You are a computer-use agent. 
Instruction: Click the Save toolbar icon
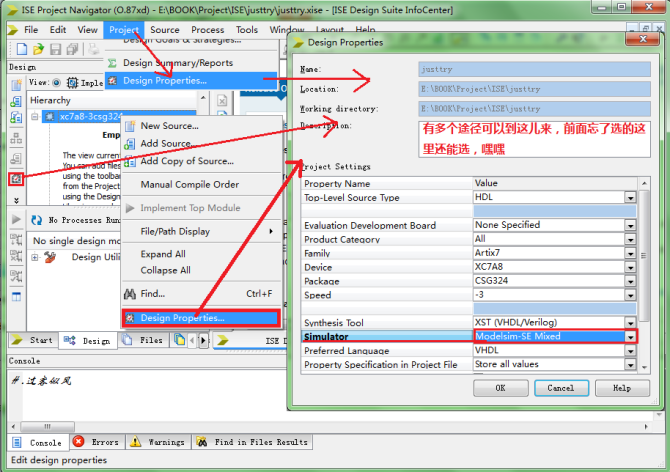[56, 49]
